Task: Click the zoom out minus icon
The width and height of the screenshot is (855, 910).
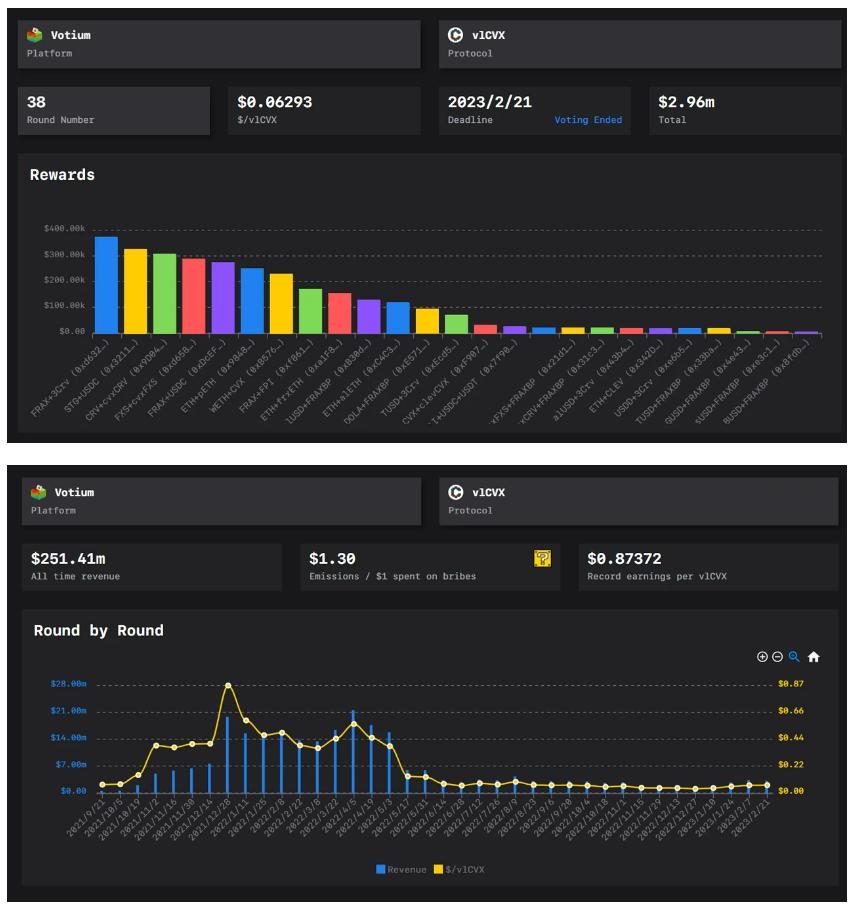Action: click(x=778, y=657)
